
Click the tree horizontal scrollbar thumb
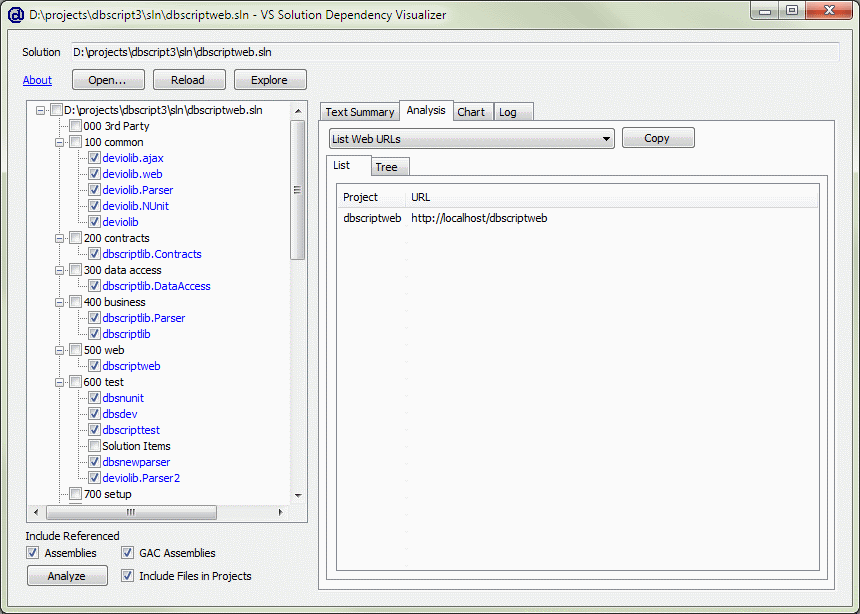tap(132, 512)
